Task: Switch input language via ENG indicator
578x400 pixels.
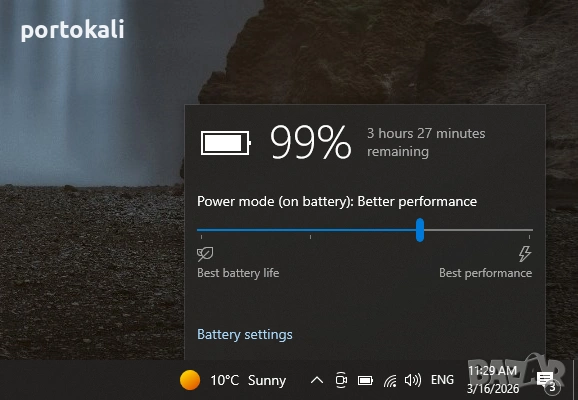Action: click(x=442, y=380)
